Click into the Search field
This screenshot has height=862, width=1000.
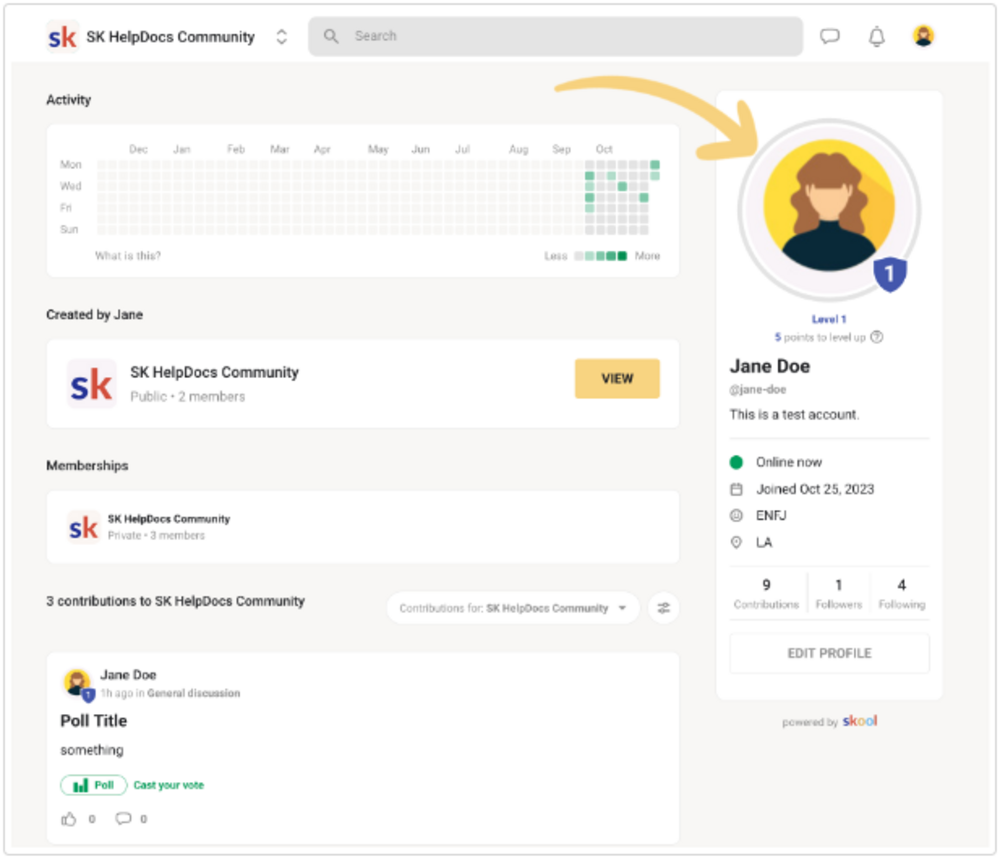(555, 36)
